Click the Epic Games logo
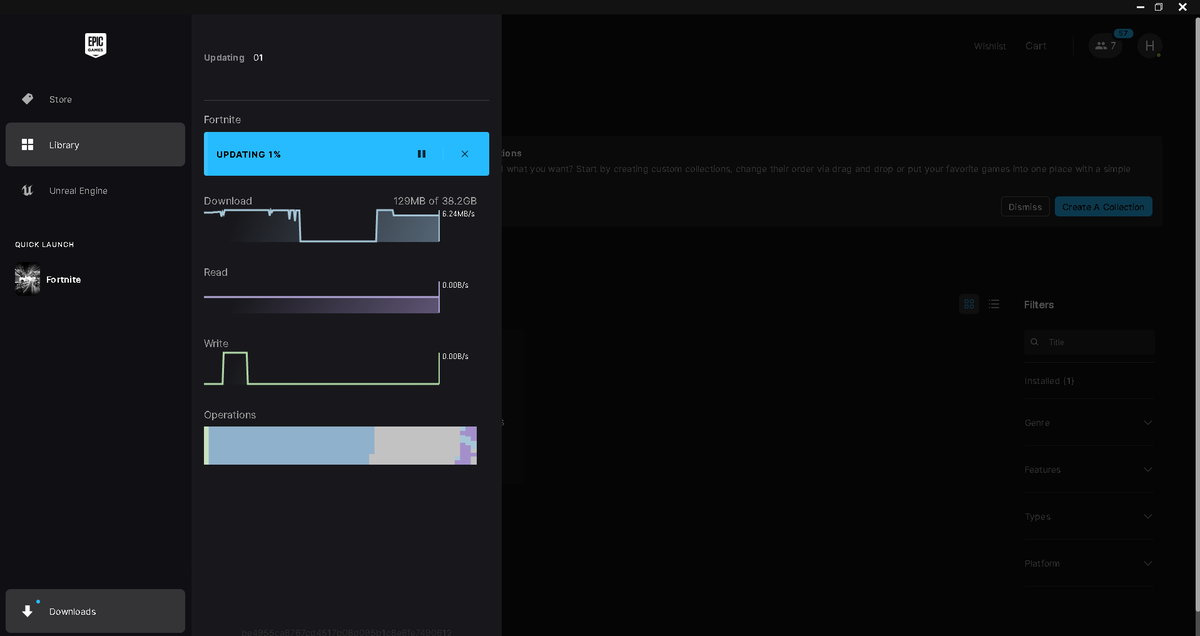The height and width of the screenshot is (636, 1200). (95, 45)
